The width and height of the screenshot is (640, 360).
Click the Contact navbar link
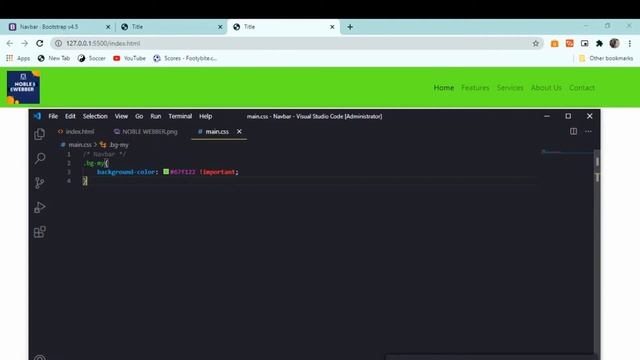pyautogui.click(x=582, y=88)
